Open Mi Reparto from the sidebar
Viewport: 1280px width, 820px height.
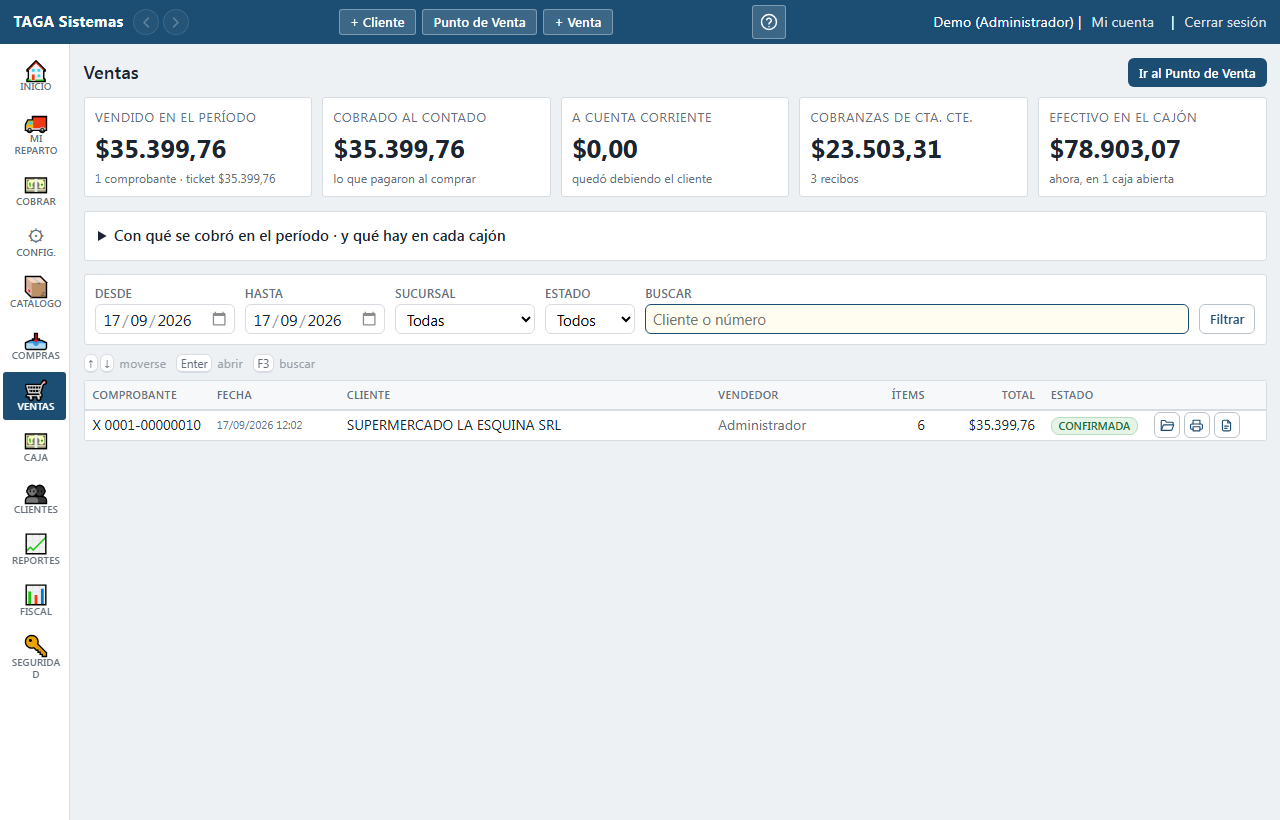(x=35, y=136)
